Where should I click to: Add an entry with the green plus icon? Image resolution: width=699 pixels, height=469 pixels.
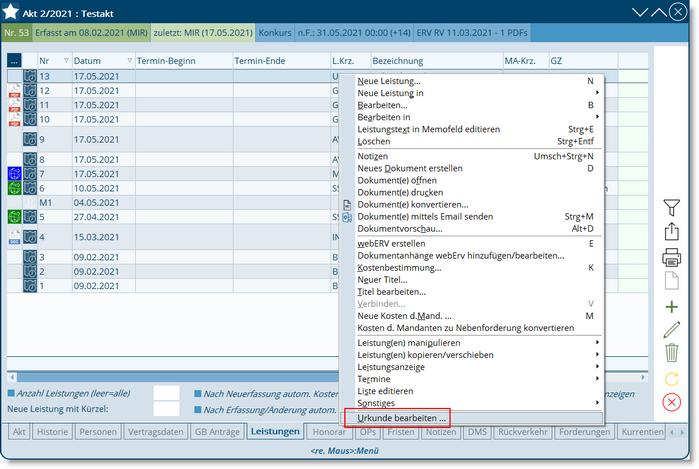point(671,306)
